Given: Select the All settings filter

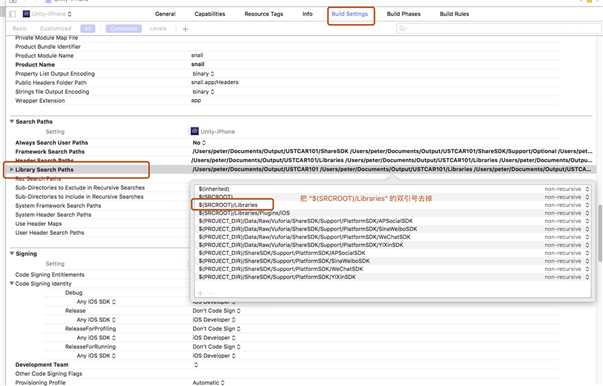Looking at the screenshot, I should [88, 29].
